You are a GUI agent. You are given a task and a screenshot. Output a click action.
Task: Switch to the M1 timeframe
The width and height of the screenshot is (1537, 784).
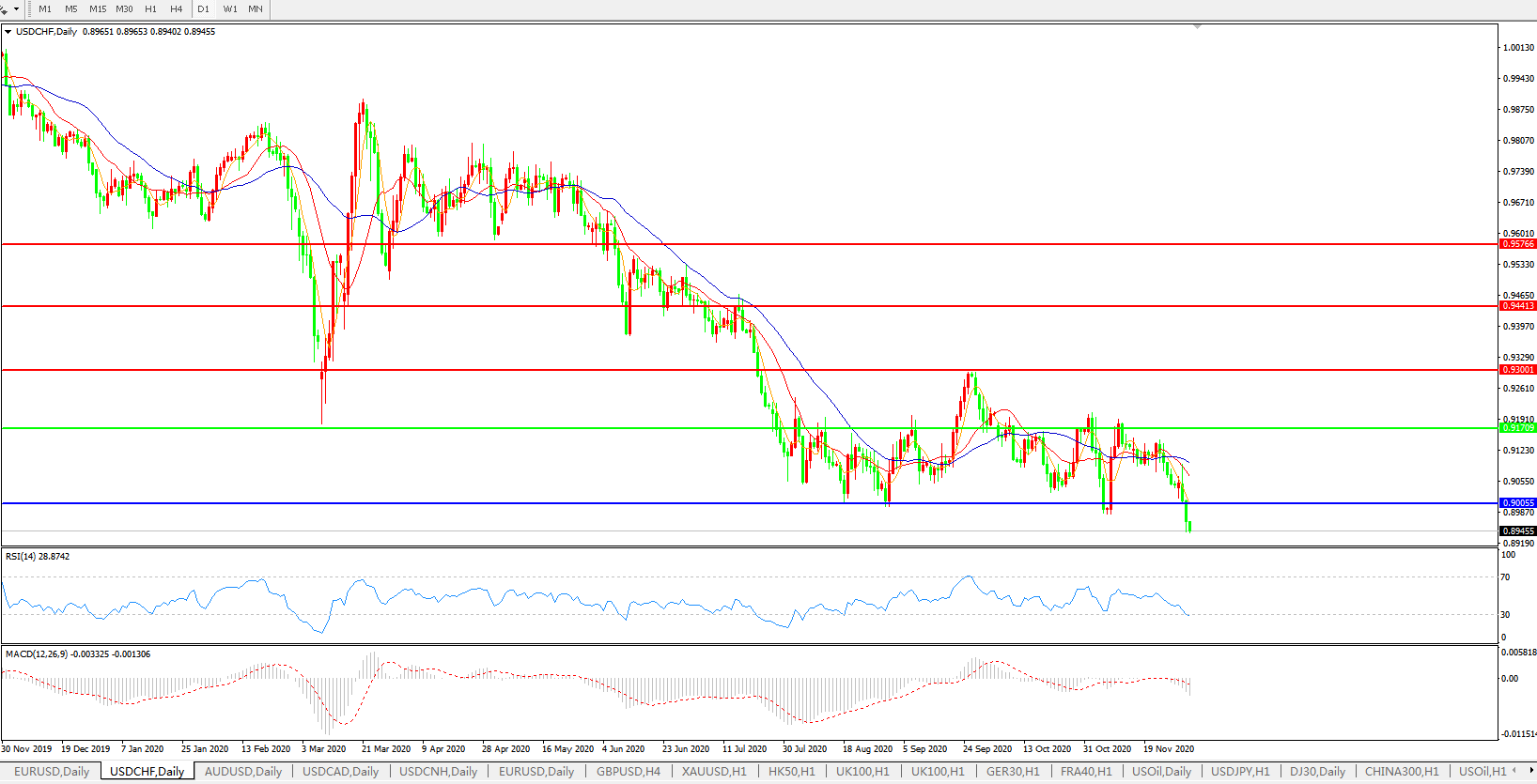pos(45,9)
